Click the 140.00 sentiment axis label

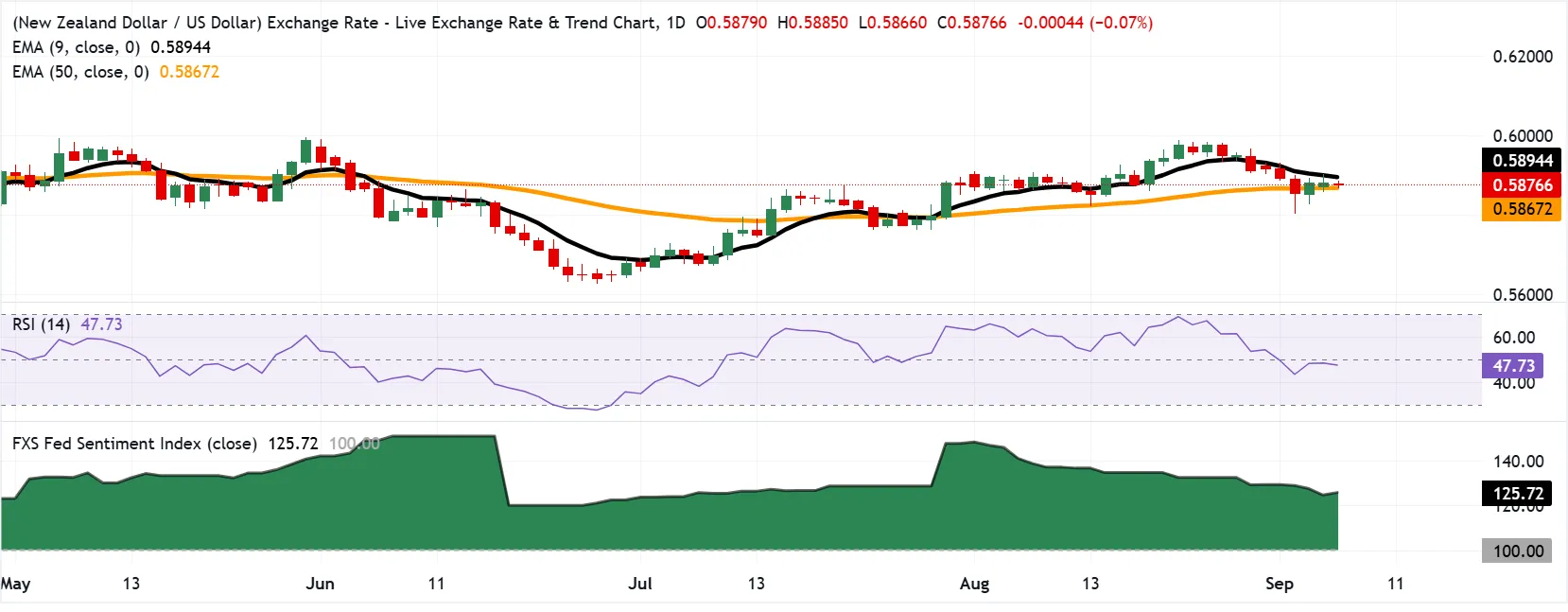click(1519, 462)
